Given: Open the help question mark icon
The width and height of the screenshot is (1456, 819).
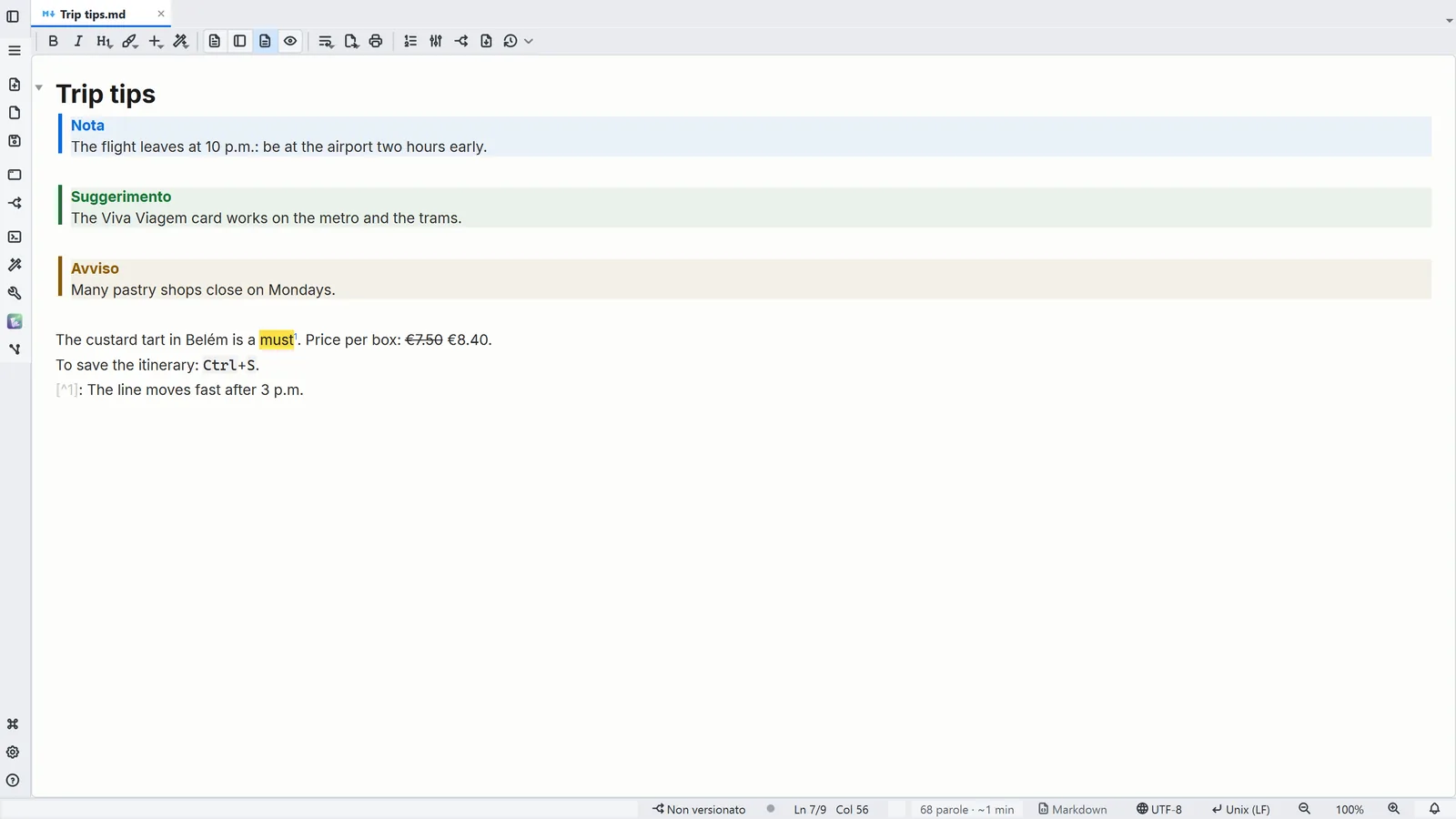Looking at the screenshot, I should pyautogui.click(x=13, y=781).
